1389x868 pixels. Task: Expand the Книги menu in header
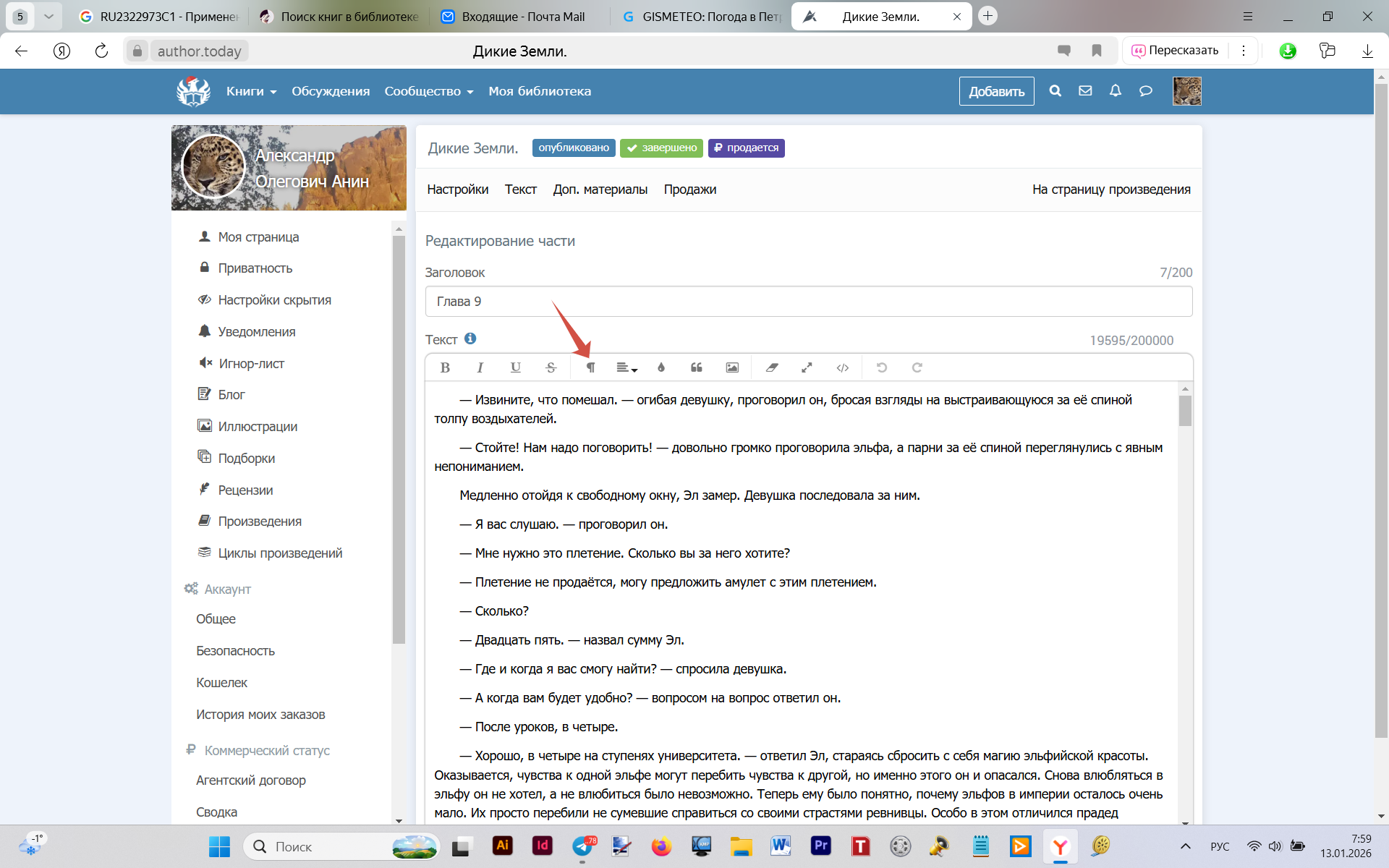click(x=251, y=91)
